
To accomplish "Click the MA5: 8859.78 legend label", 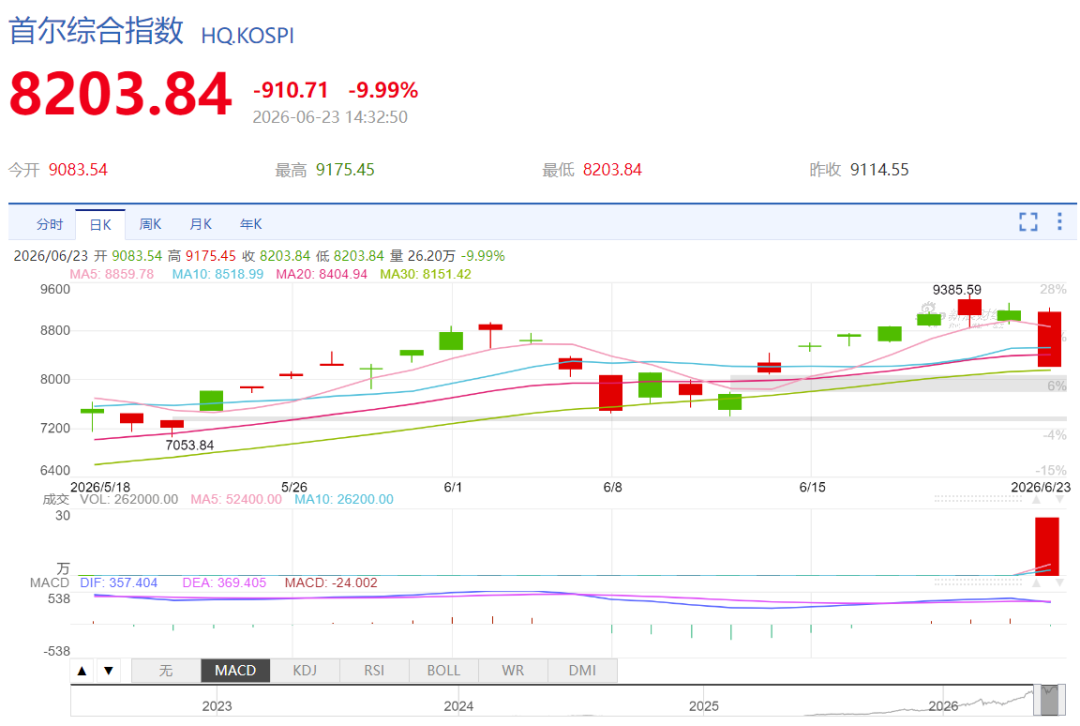I will (x=112, y=274).
